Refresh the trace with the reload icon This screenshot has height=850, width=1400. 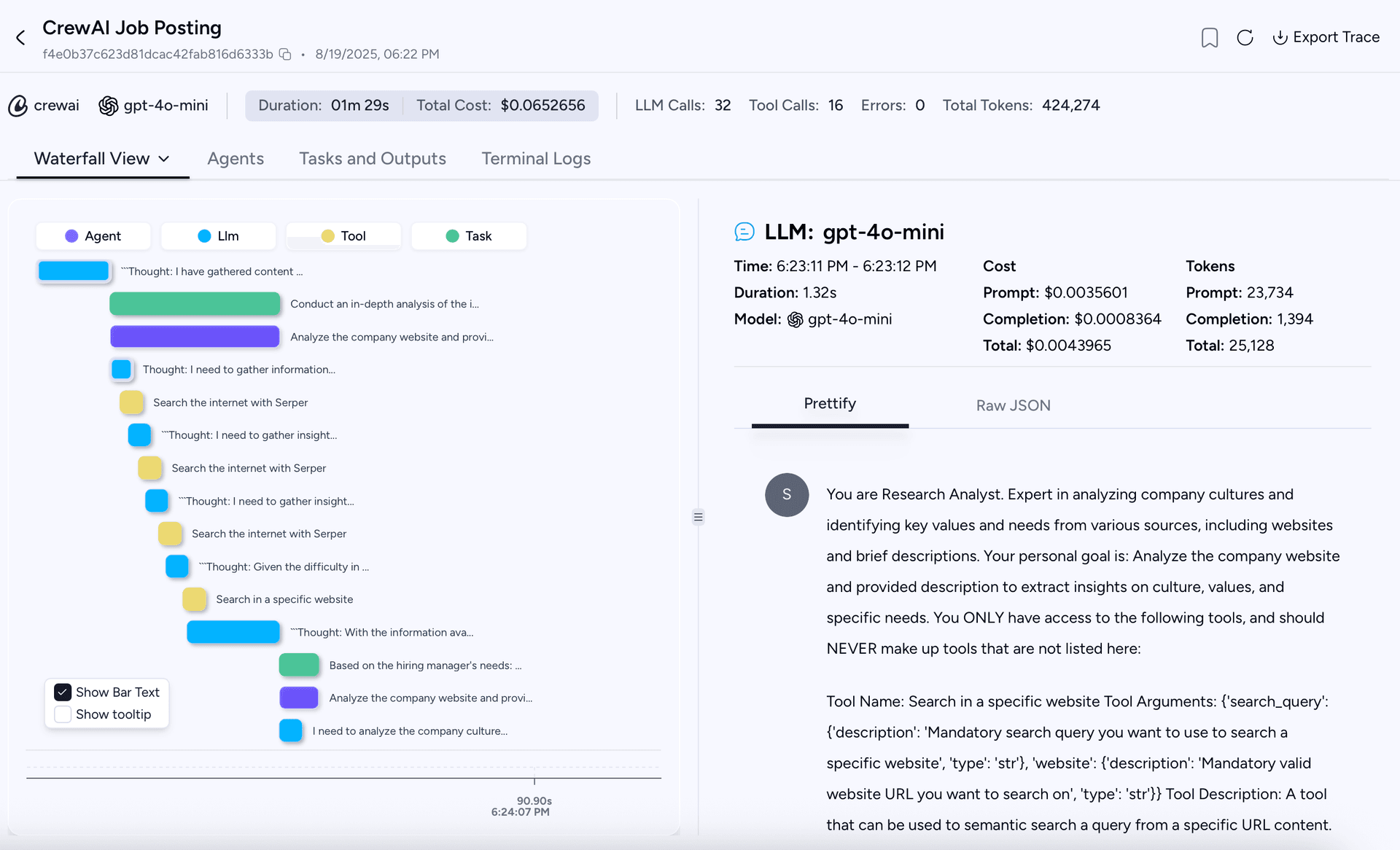[1245, 38]
